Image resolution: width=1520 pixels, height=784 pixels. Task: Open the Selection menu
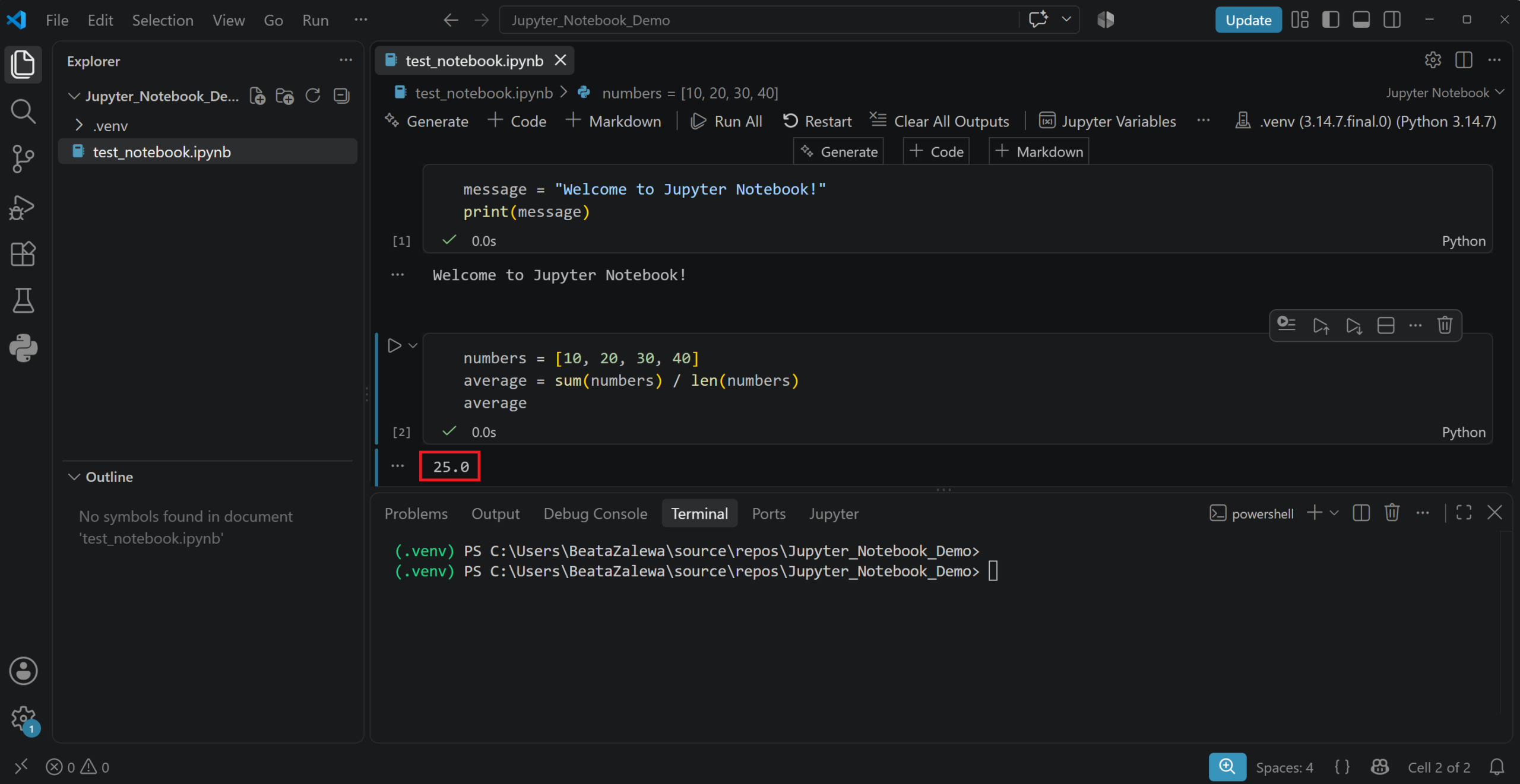163,20
